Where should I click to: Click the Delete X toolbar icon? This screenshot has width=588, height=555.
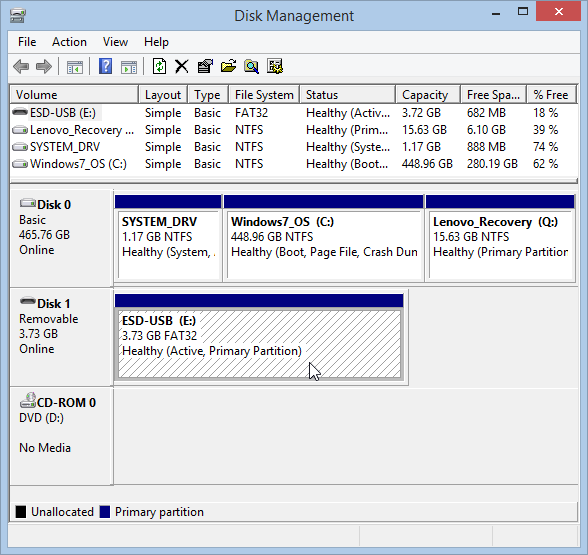pos(182,67)
